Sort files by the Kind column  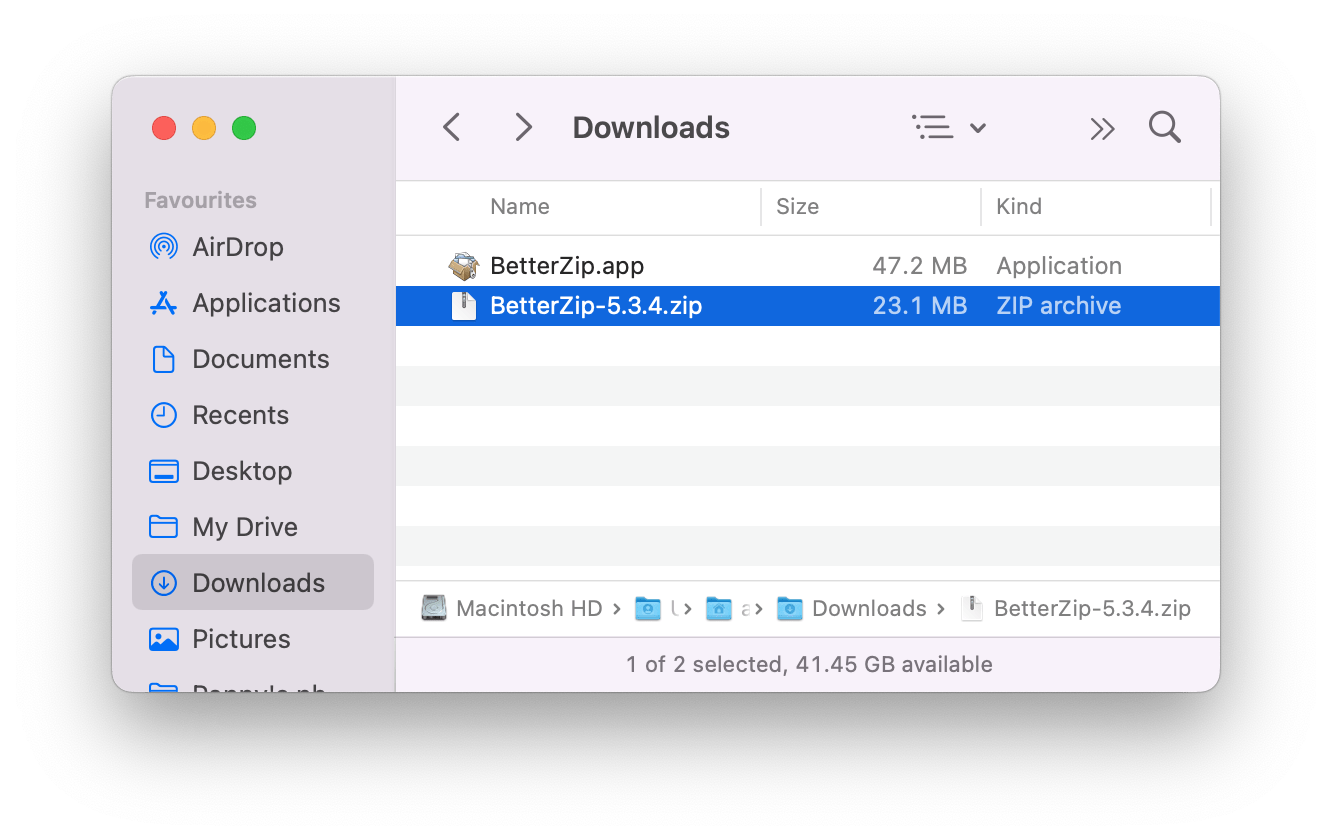[x=1019, y=206]
